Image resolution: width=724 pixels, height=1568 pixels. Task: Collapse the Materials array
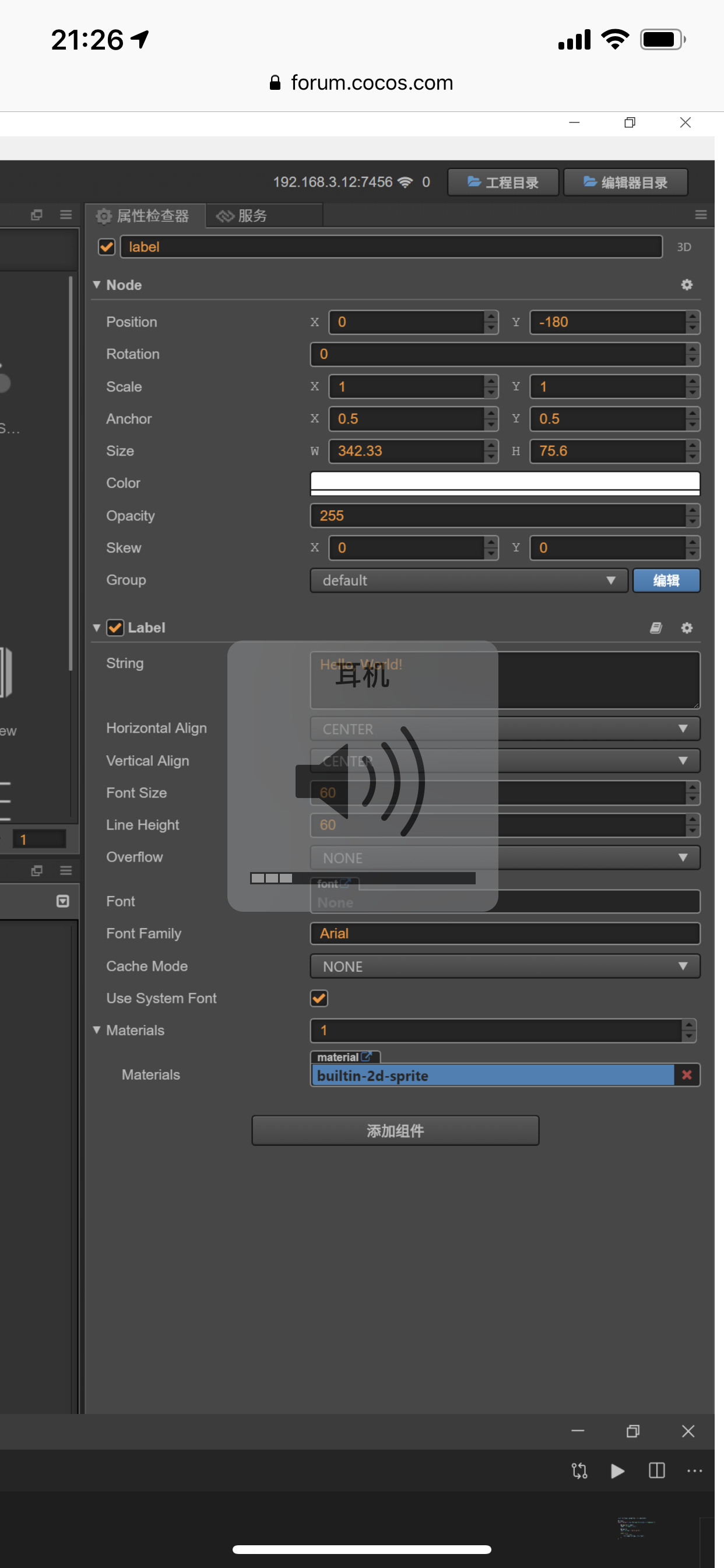click(x=97, y=1030)
